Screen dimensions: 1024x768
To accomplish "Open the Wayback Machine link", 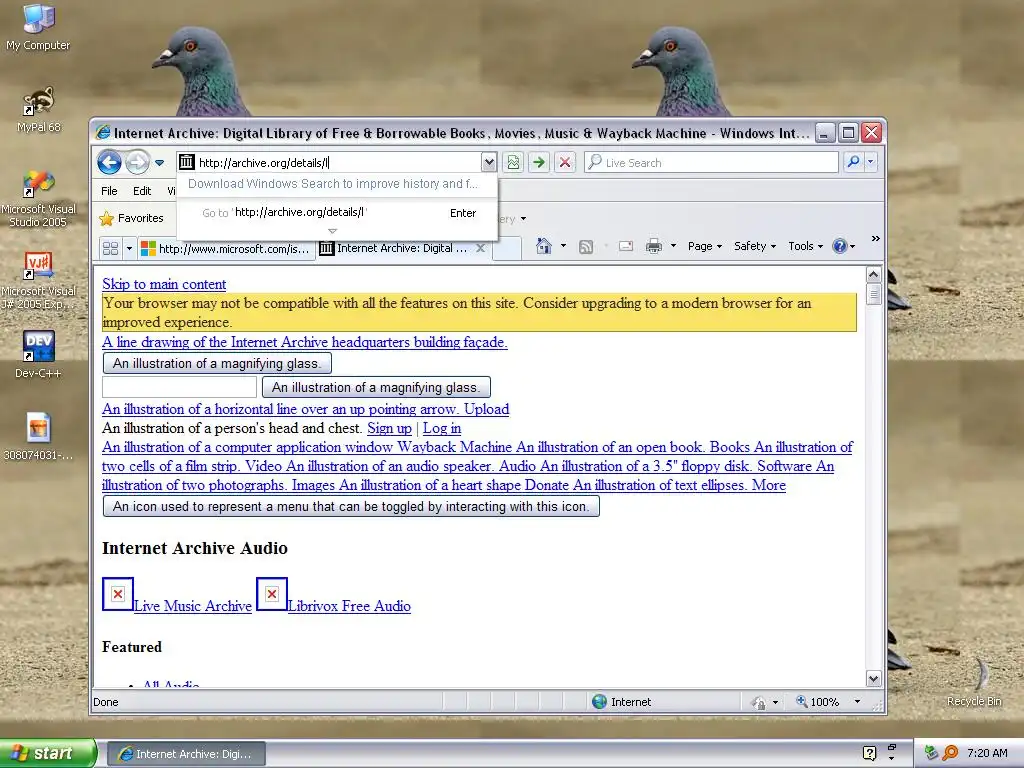I will pyautogui.click(x=455, y=447).
